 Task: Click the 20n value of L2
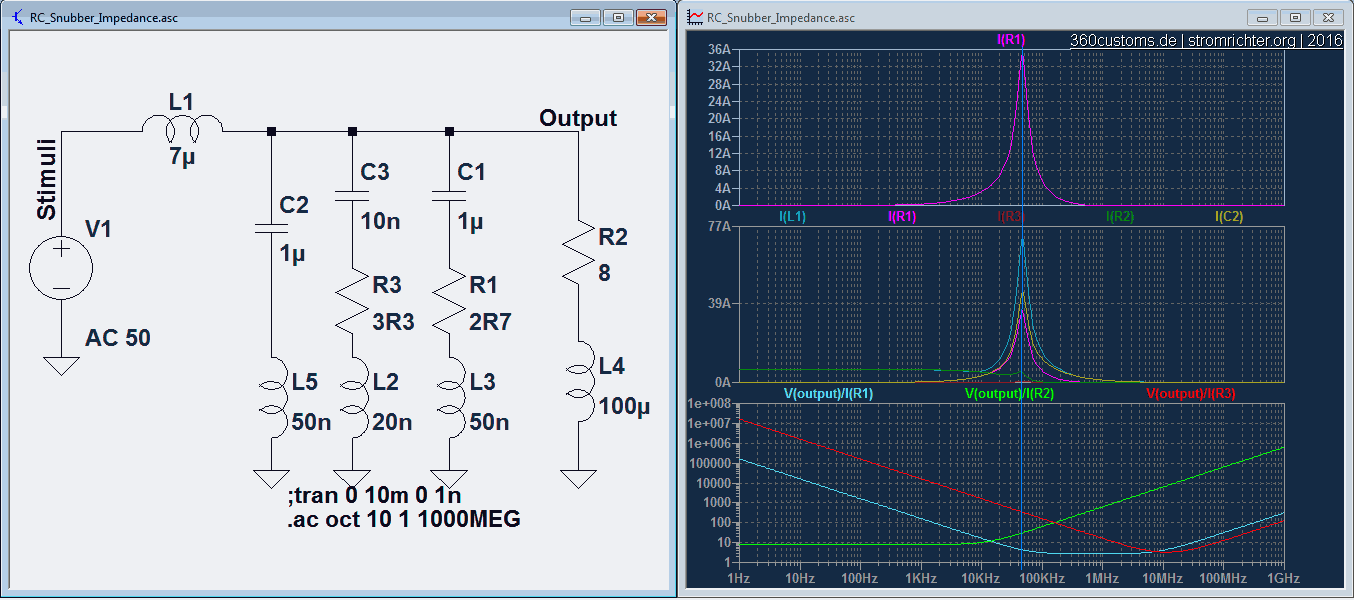[x=393, y=422]
